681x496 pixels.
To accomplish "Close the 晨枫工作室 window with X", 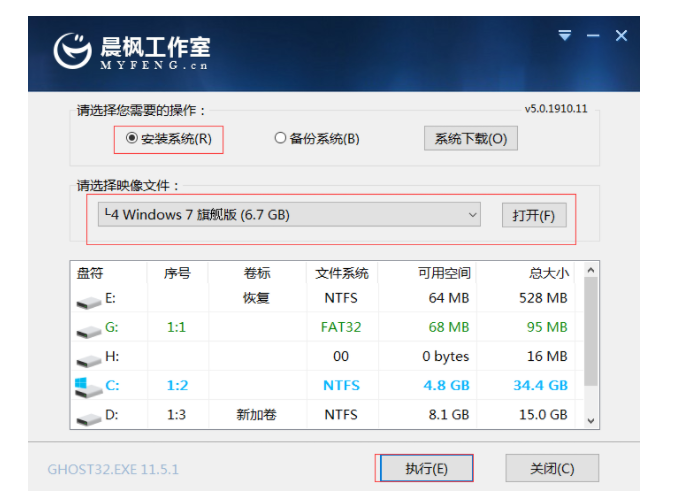I will pos(621,36).
